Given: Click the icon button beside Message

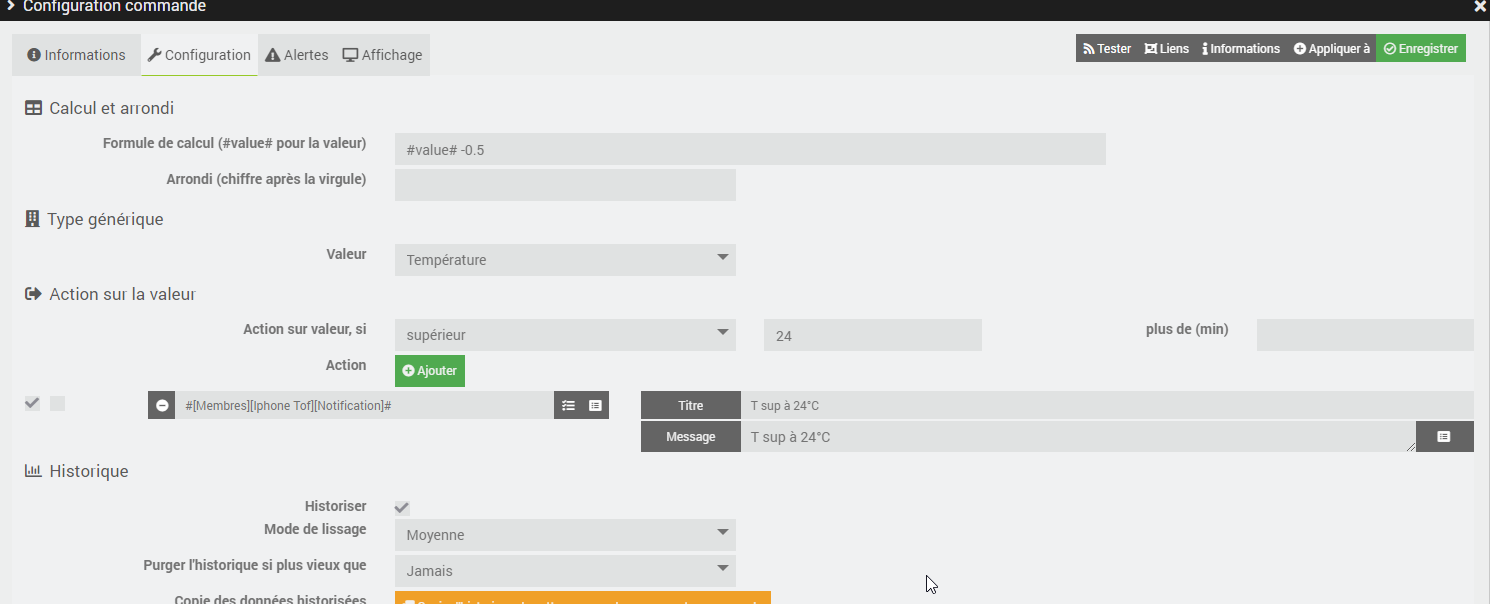Looking at the screenshot, I should 1445,437.
